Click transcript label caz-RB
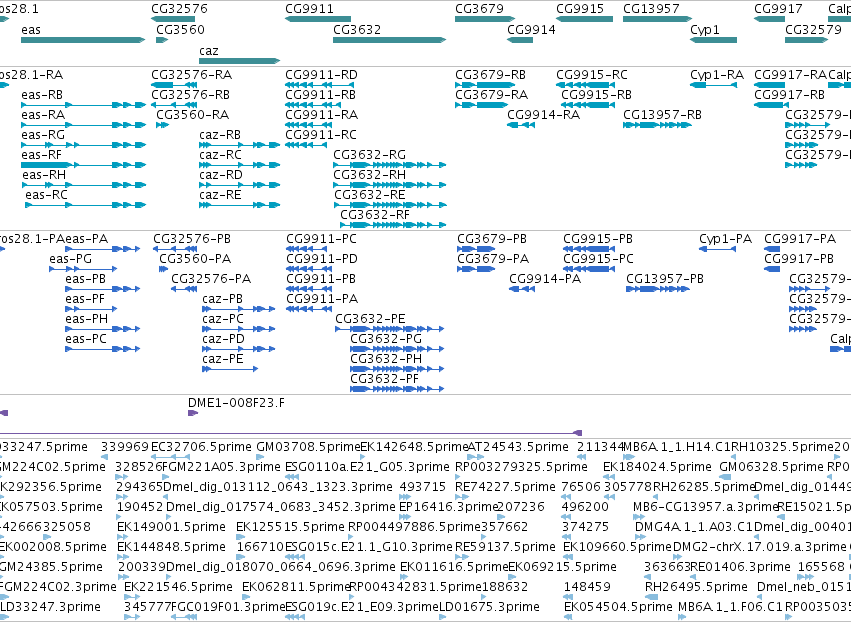 tap(220, 135)
